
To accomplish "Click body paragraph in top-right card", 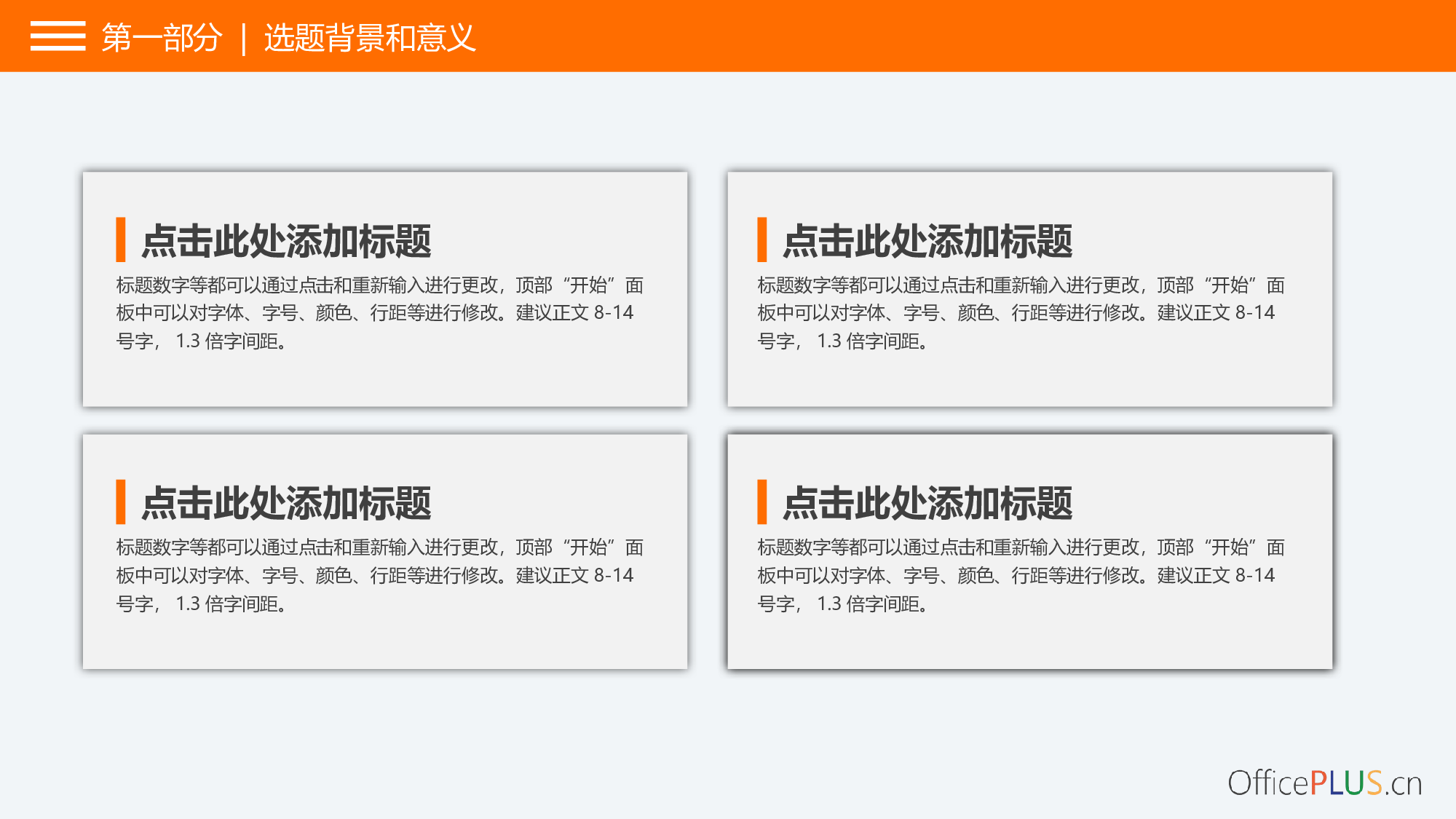I will click(1021, 313).
